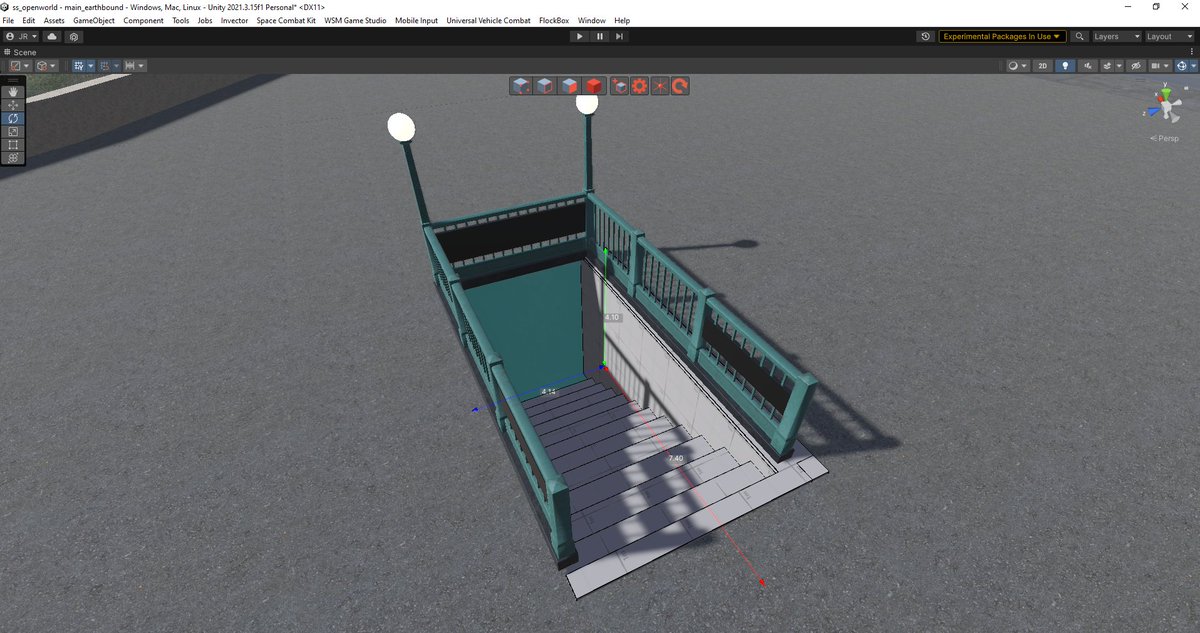The width and height of the screenshot is (1200, 633).
Task: Mute scene view audio
Action: 1089,65
